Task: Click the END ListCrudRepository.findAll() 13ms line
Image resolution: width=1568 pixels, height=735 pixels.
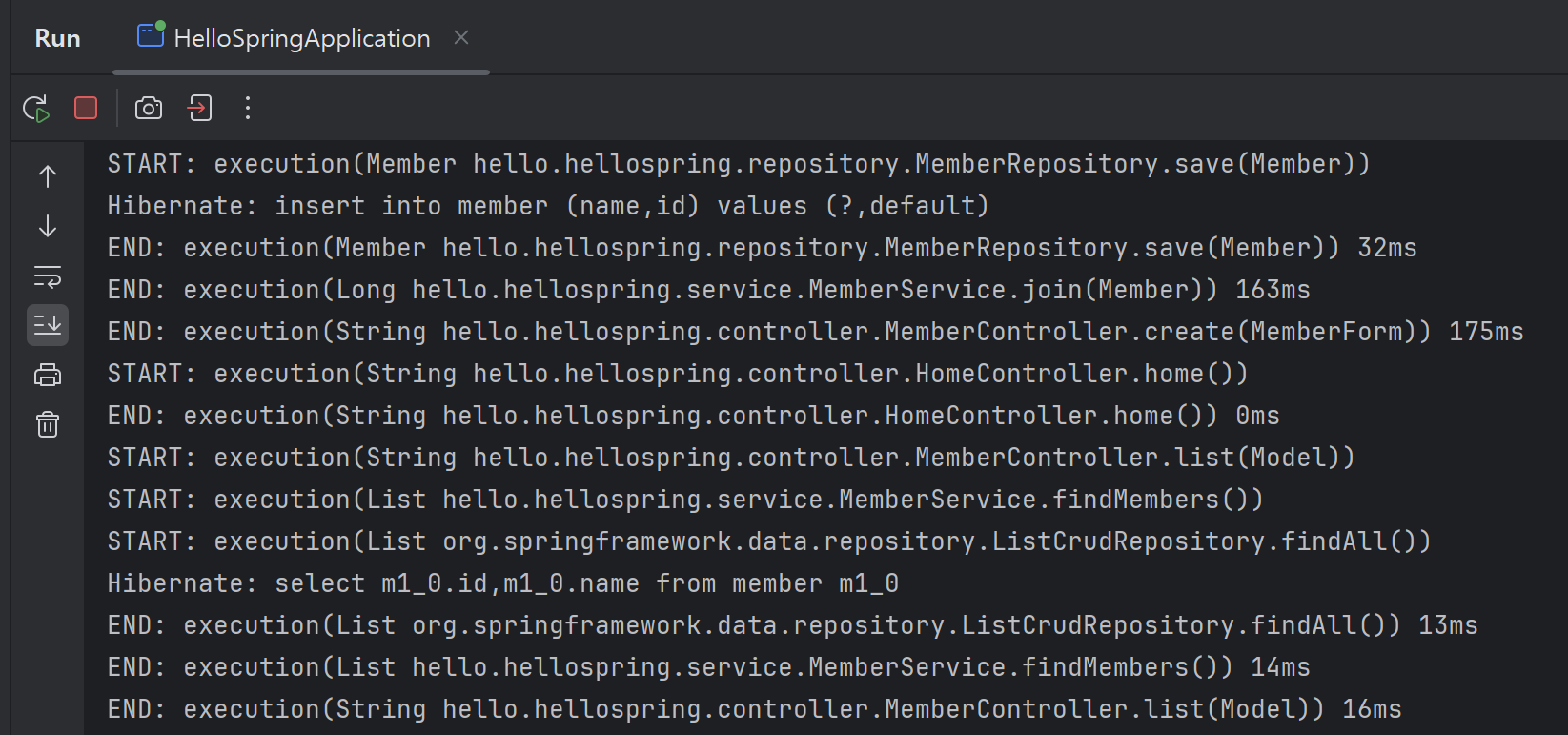Action: tap(792, 625)
